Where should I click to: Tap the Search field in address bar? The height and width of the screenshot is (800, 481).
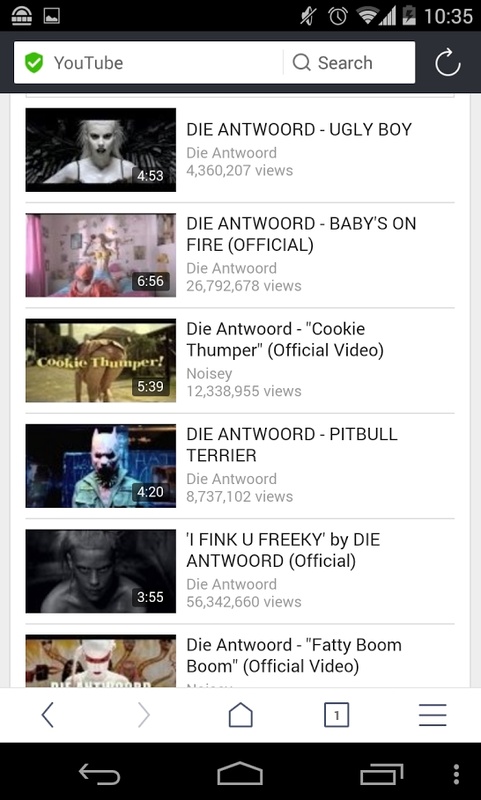point(349,63)
